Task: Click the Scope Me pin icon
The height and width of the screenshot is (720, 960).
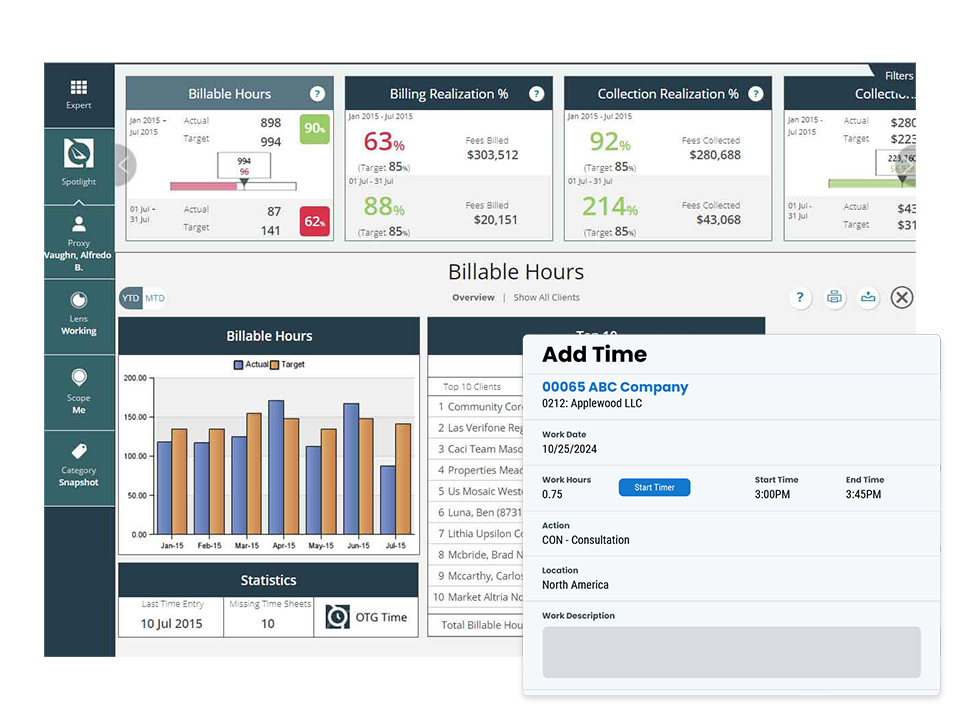Action: point(79,377)
